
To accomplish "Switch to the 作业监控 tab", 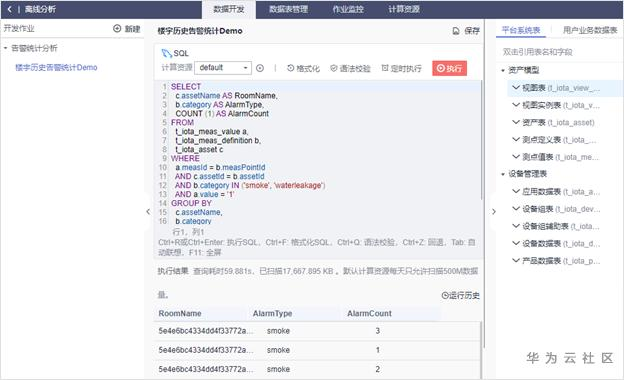I will [x=348, y=9].
